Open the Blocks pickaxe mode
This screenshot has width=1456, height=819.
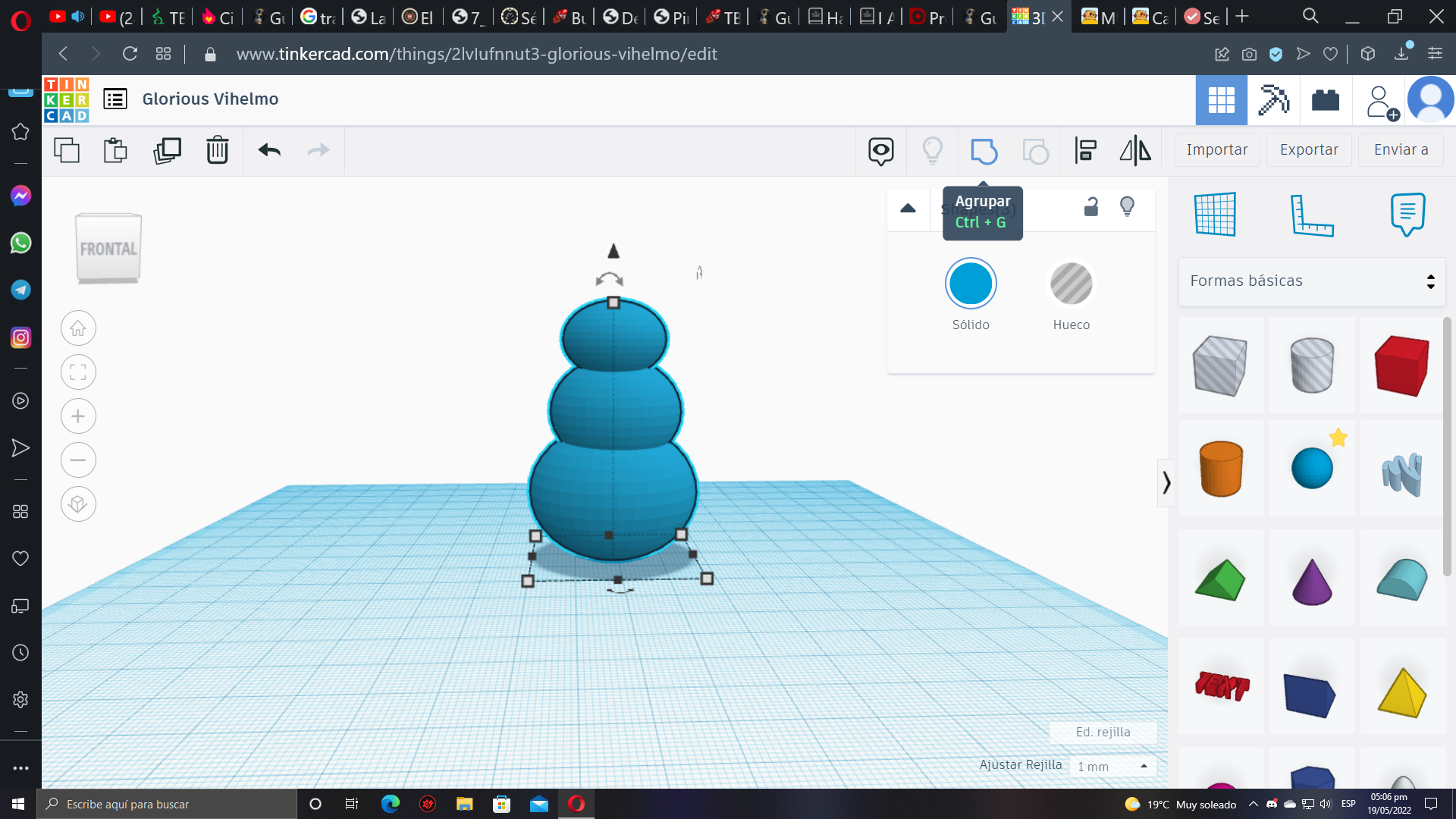pos(1273,100)
